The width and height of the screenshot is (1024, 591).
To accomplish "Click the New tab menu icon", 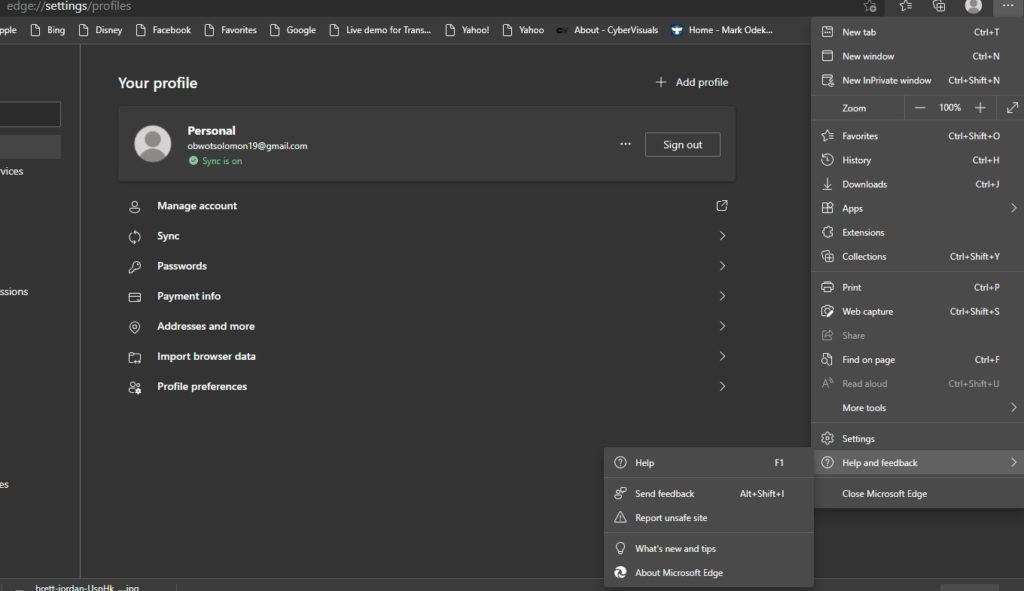I will tap(827, 32).
